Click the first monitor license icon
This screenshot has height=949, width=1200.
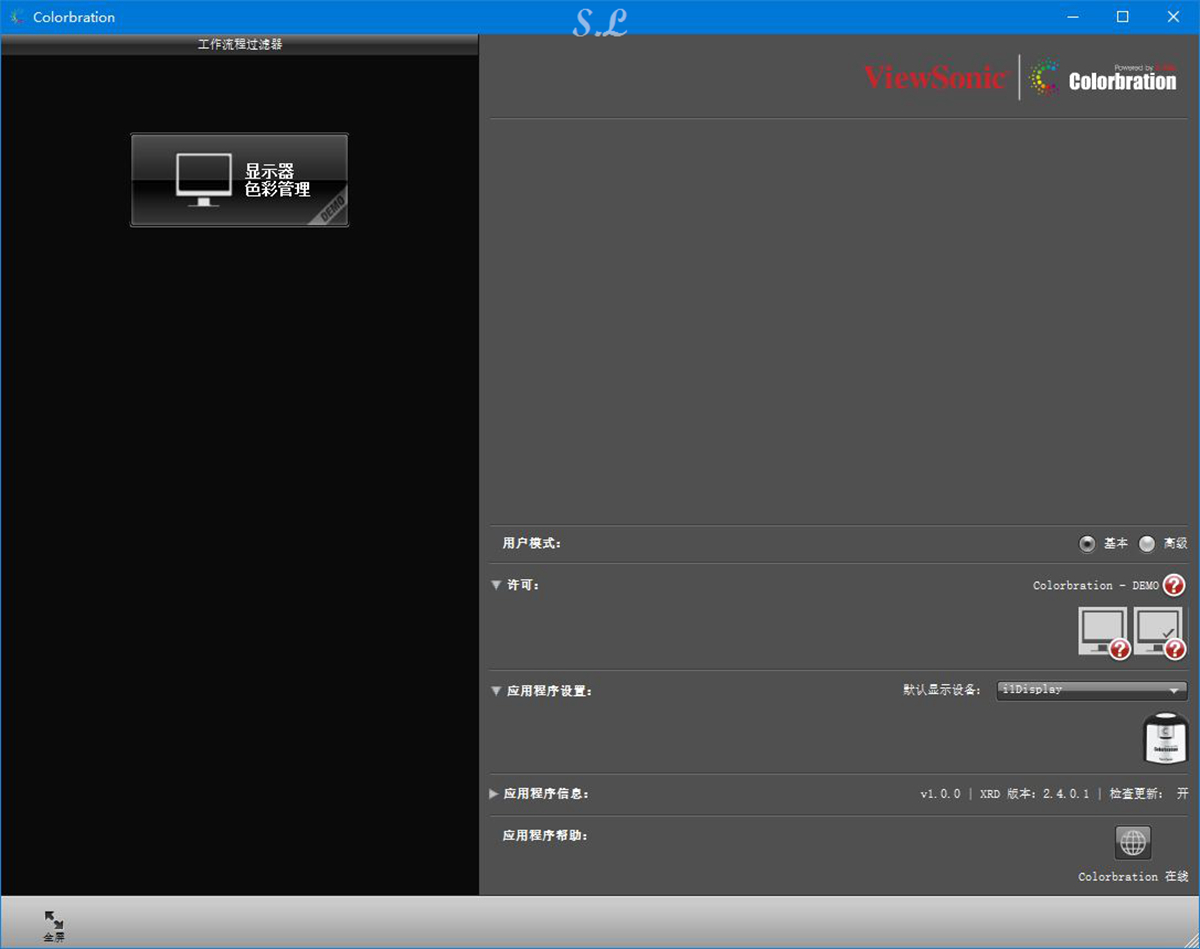tap(1104, 633)
